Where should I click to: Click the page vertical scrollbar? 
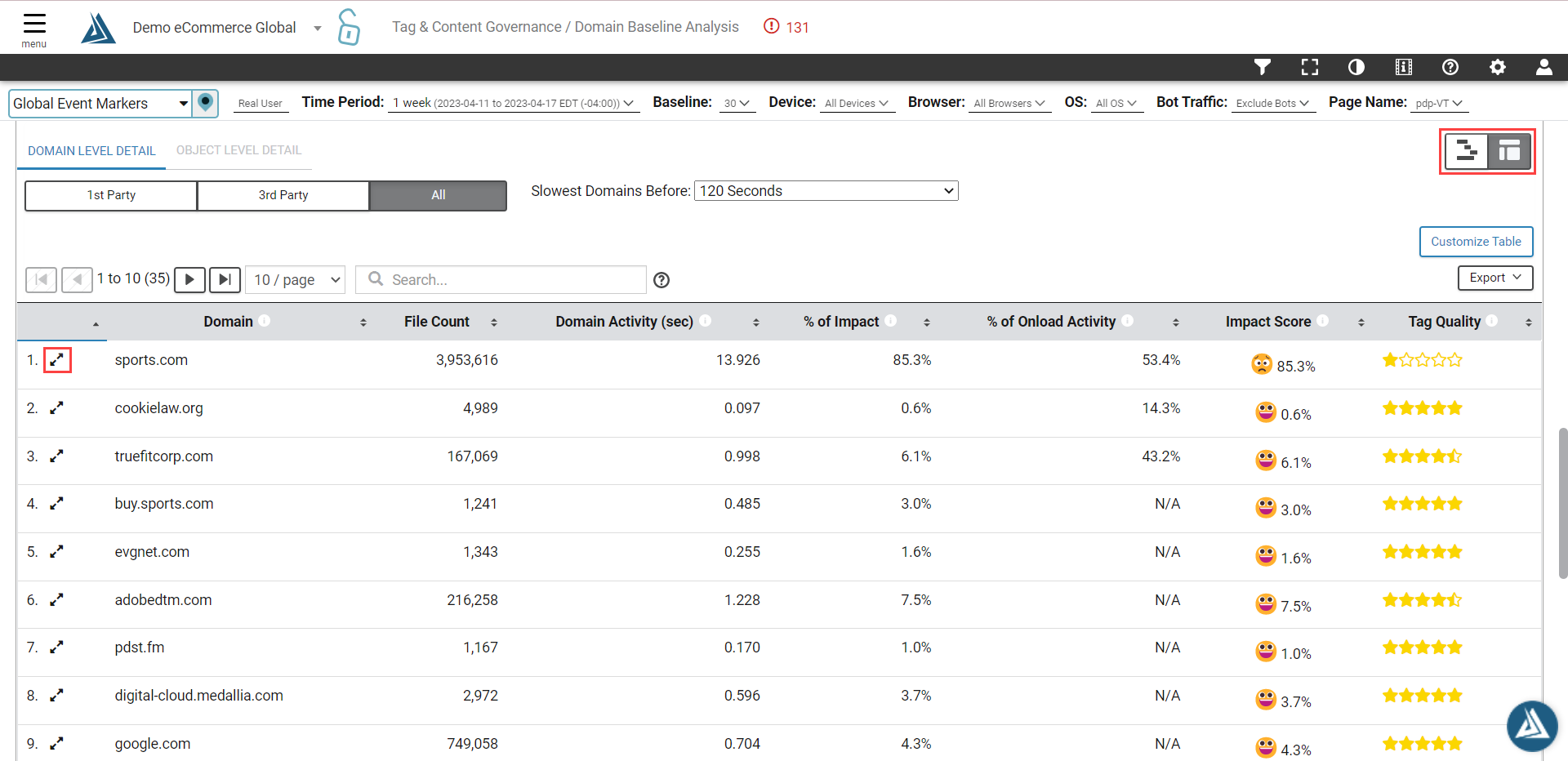coord(1562,502)
